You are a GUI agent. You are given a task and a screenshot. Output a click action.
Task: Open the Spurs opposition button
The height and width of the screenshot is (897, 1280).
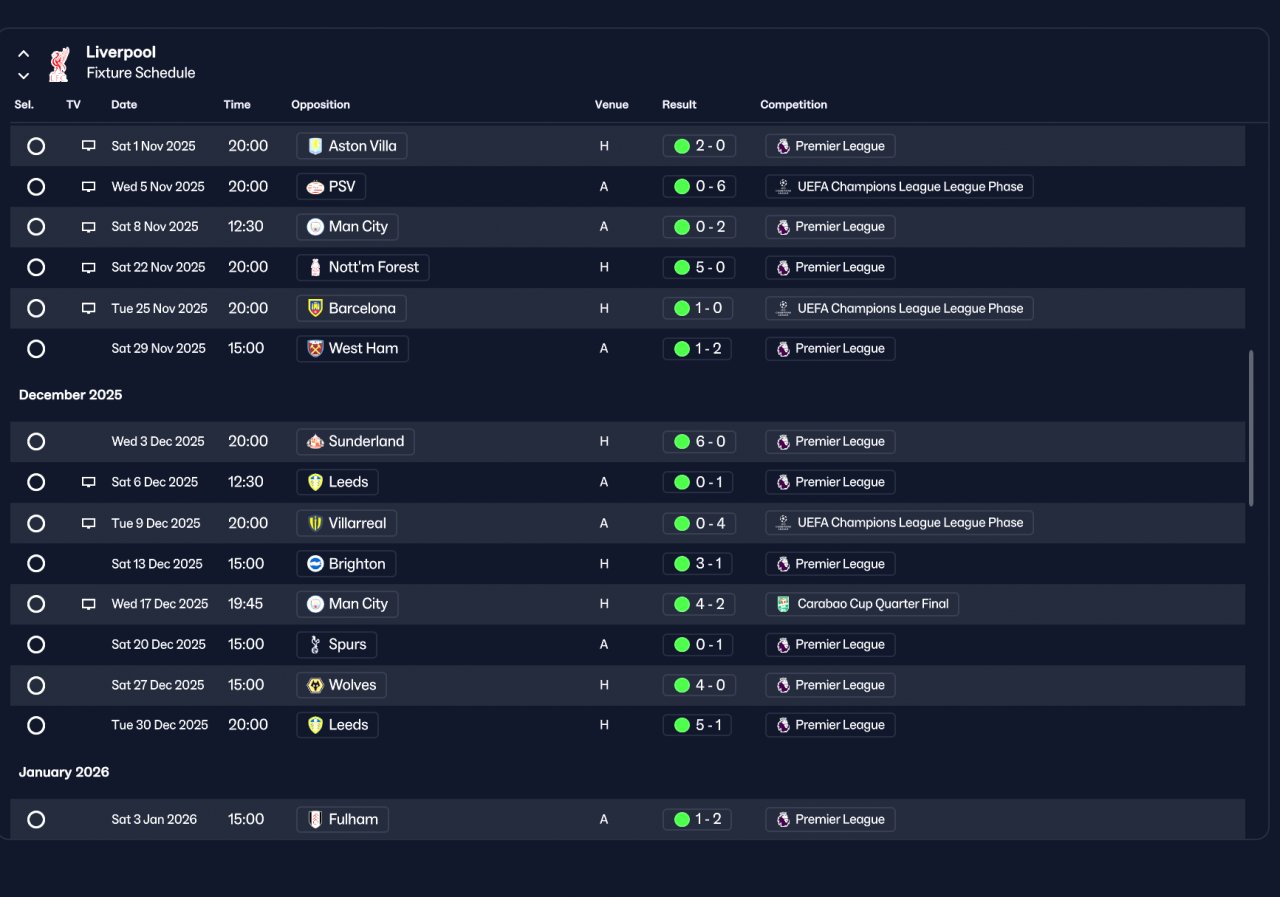pos(337,645)
